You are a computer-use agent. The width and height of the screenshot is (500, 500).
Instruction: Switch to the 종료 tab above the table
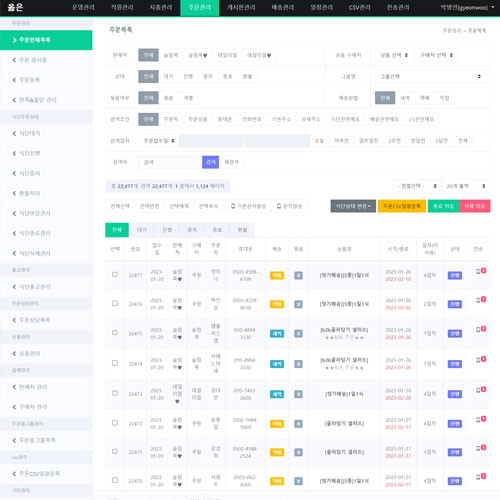click(x=217, y=230)
